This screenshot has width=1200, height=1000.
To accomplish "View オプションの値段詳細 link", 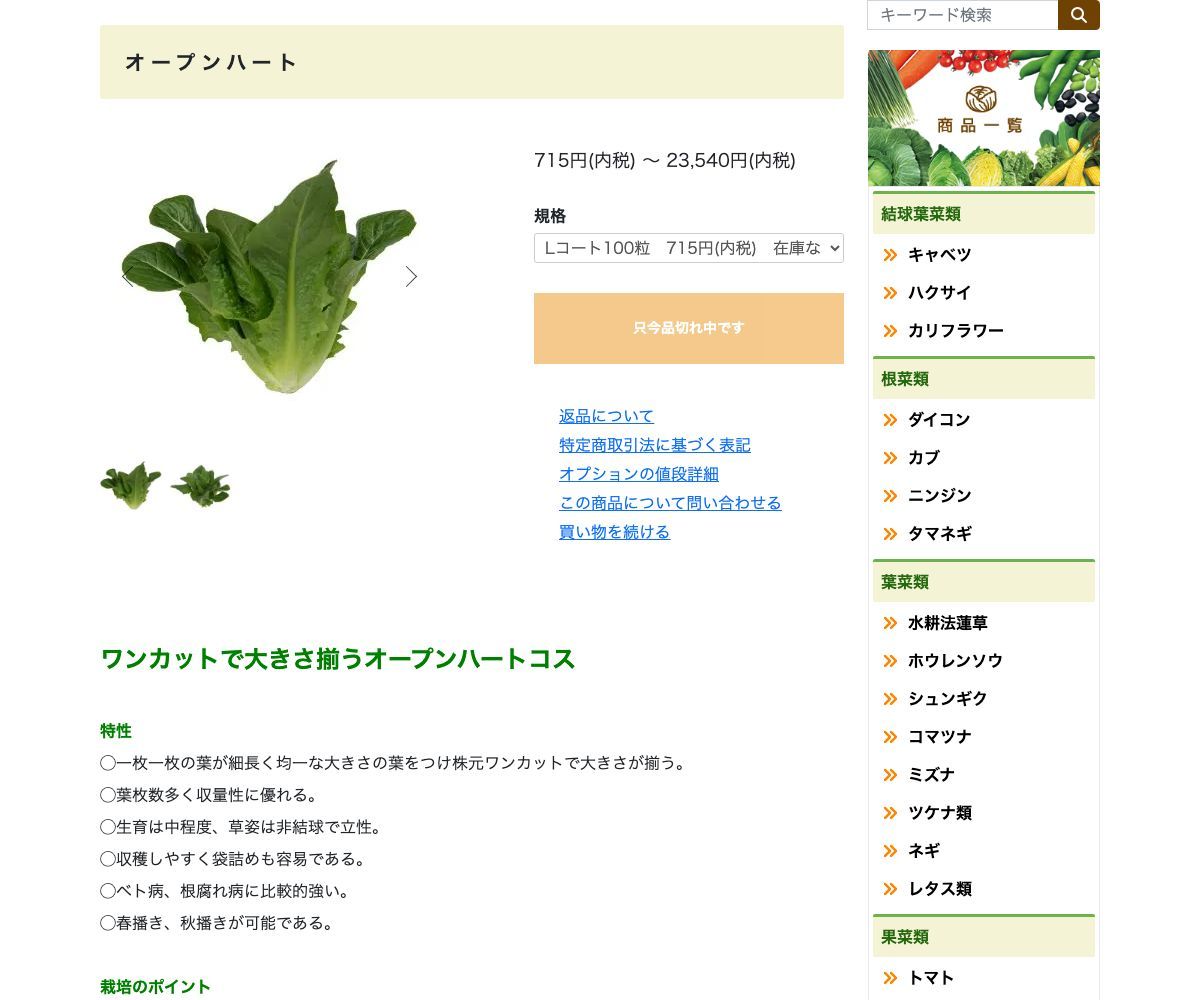I will [x=638, y=474].
